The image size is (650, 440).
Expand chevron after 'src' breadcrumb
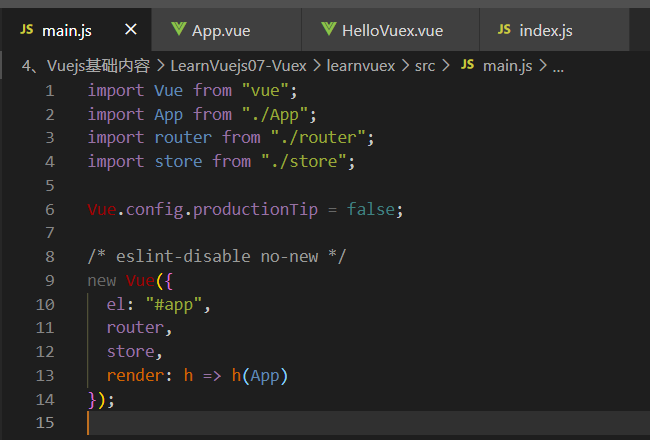click(446, 66)
